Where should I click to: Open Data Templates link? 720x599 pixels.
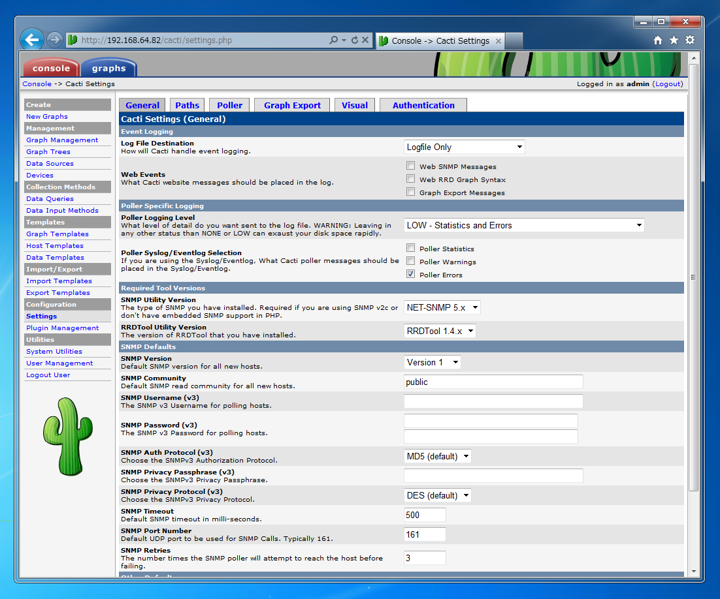pyautogui.click(x=55, y=257)
